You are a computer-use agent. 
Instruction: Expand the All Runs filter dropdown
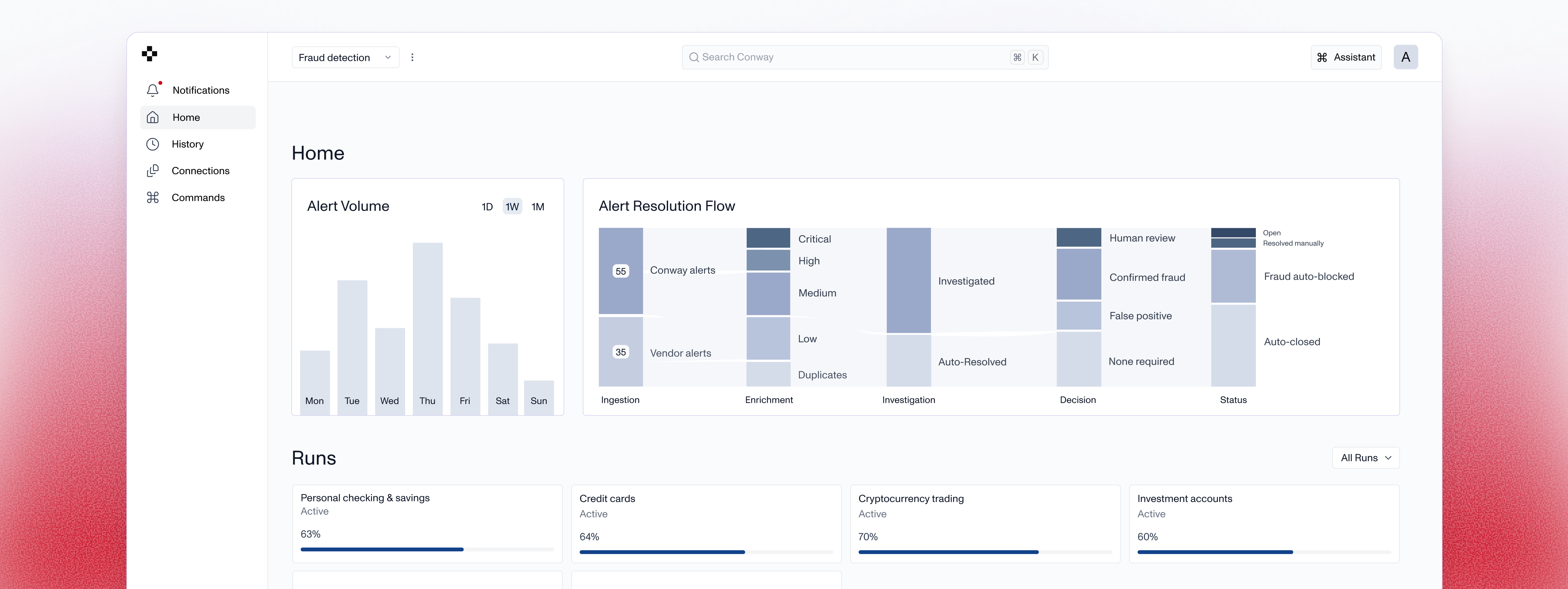[x=1365, y=457]
